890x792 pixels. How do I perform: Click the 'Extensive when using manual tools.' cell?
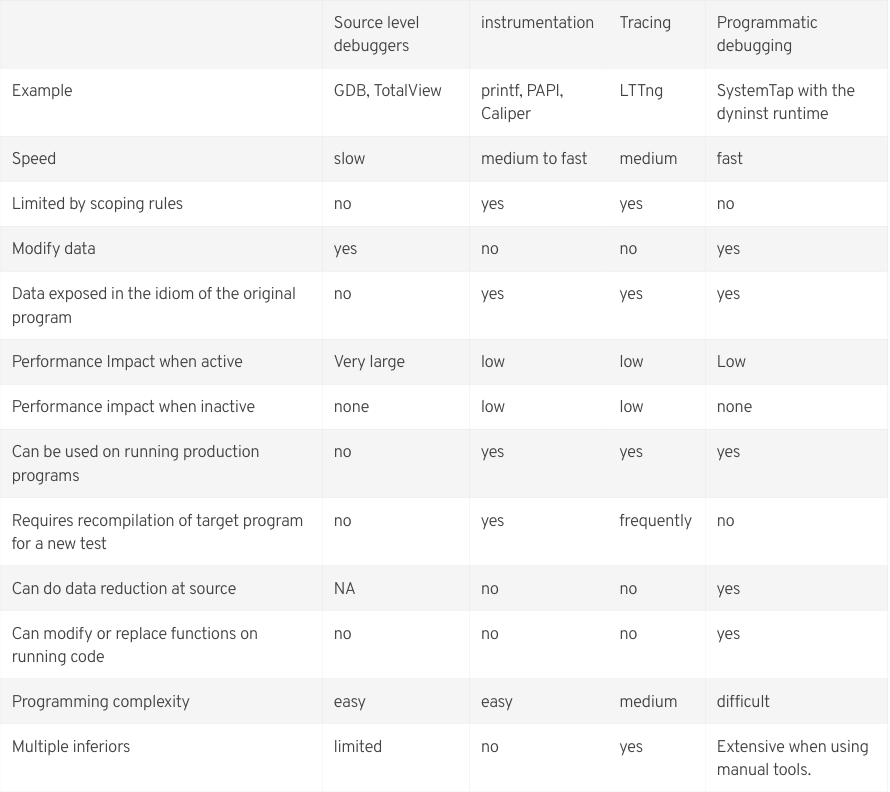tap(792, 758)
